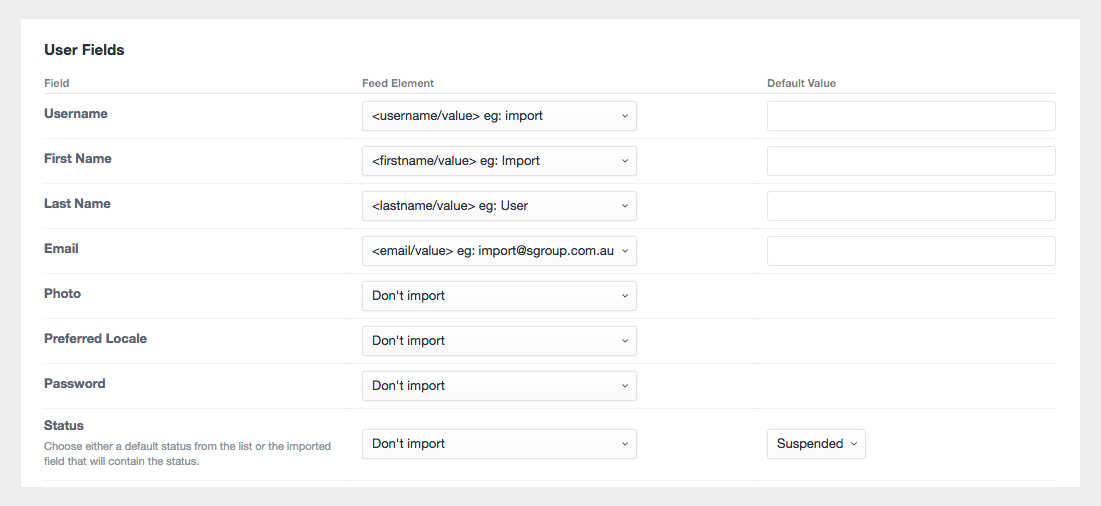Click the Username field label
Screen dimensions: 1101x506
pos(76,114)
